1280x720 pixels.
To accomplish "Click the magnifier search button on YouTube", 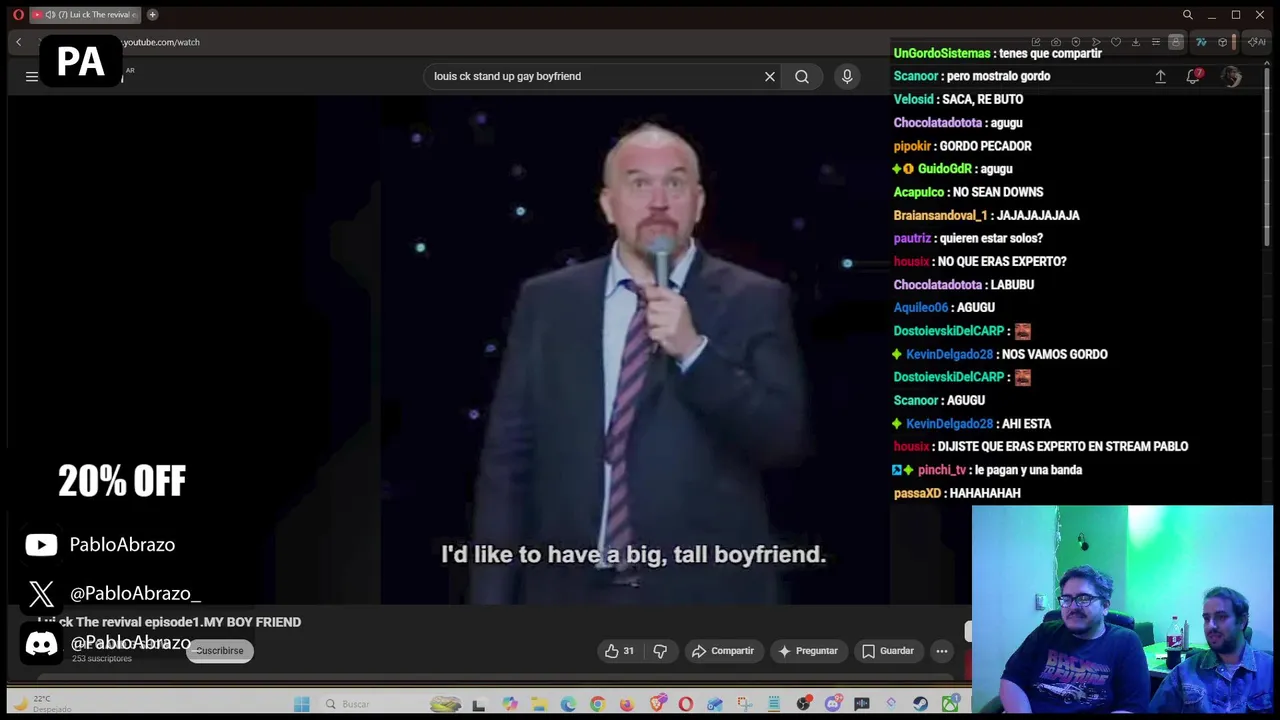I will click(802, 76).
